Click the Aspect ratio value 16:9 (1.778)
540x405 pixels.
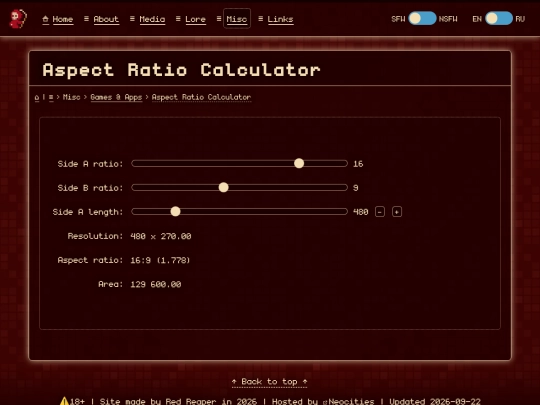pos(160,260)
